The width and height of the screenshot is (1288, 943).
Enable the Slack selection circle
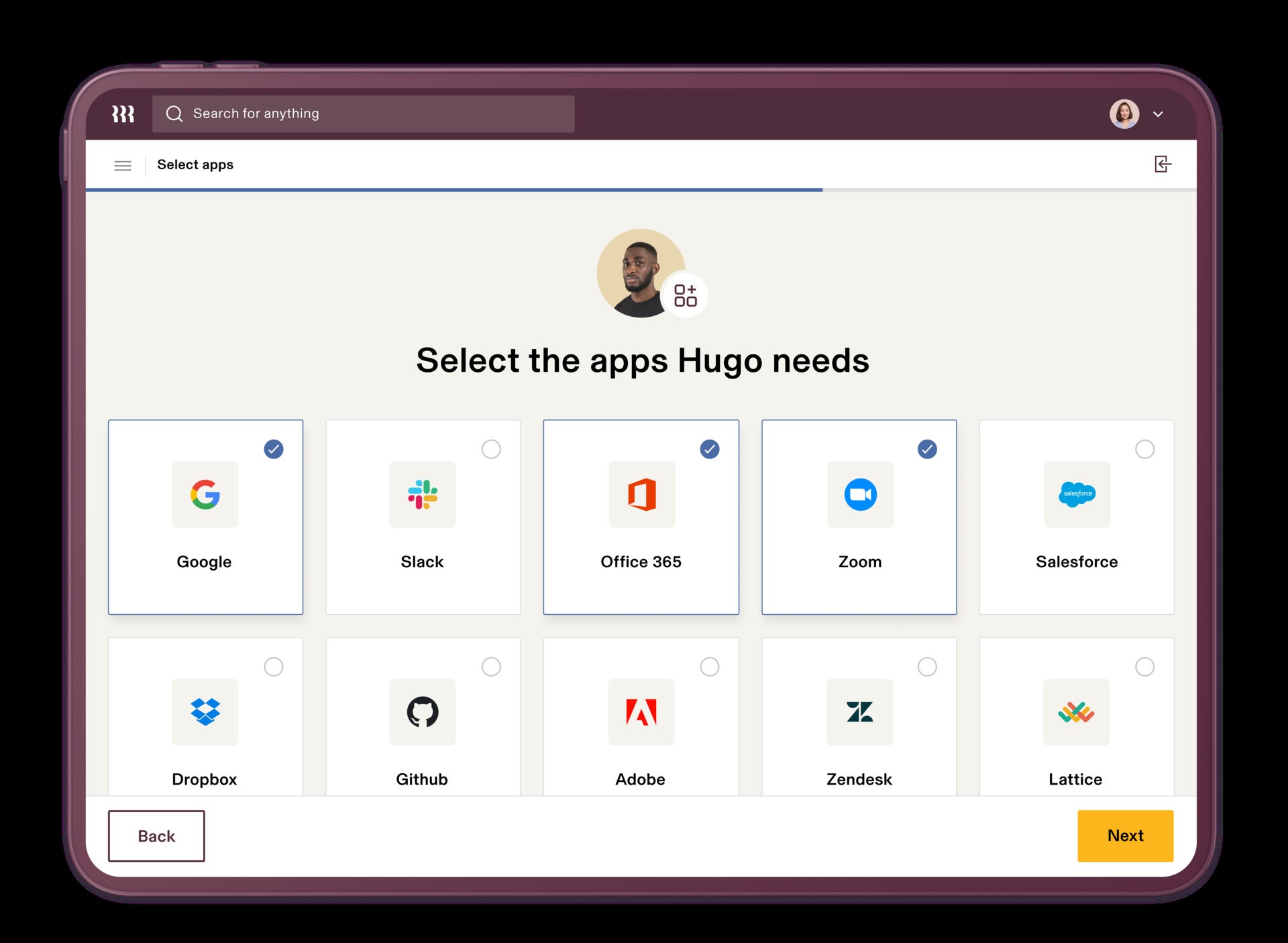pyautogui.click(x=492, y=450)
